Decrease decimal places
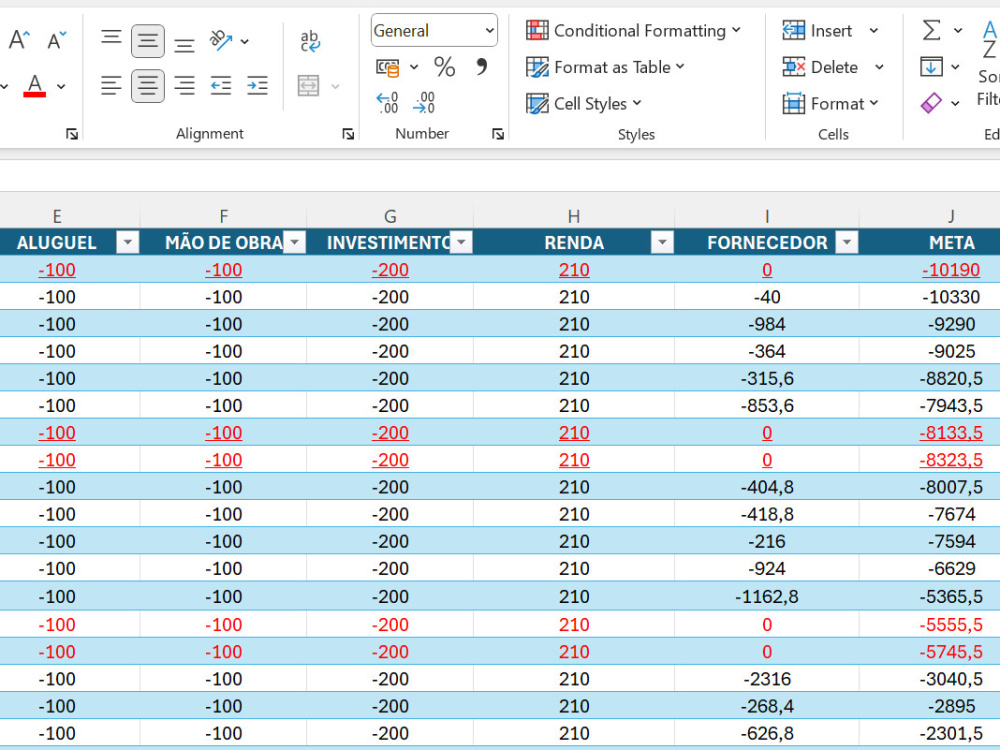 coord(424,103)
